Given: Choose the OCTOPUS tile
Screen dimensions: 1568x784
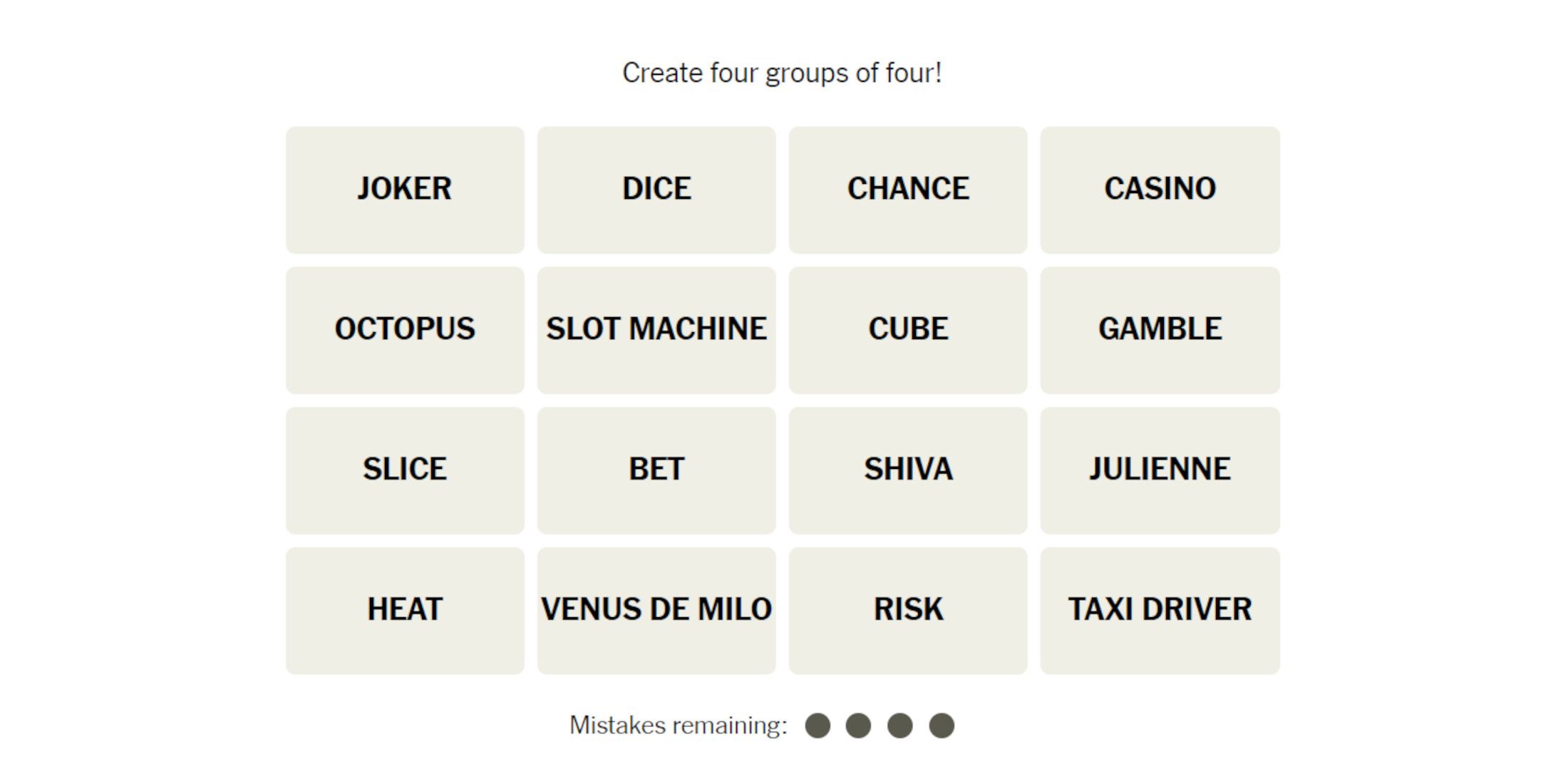Looking at the screenshot, I should pyautogui.click(x=405, y=330).
